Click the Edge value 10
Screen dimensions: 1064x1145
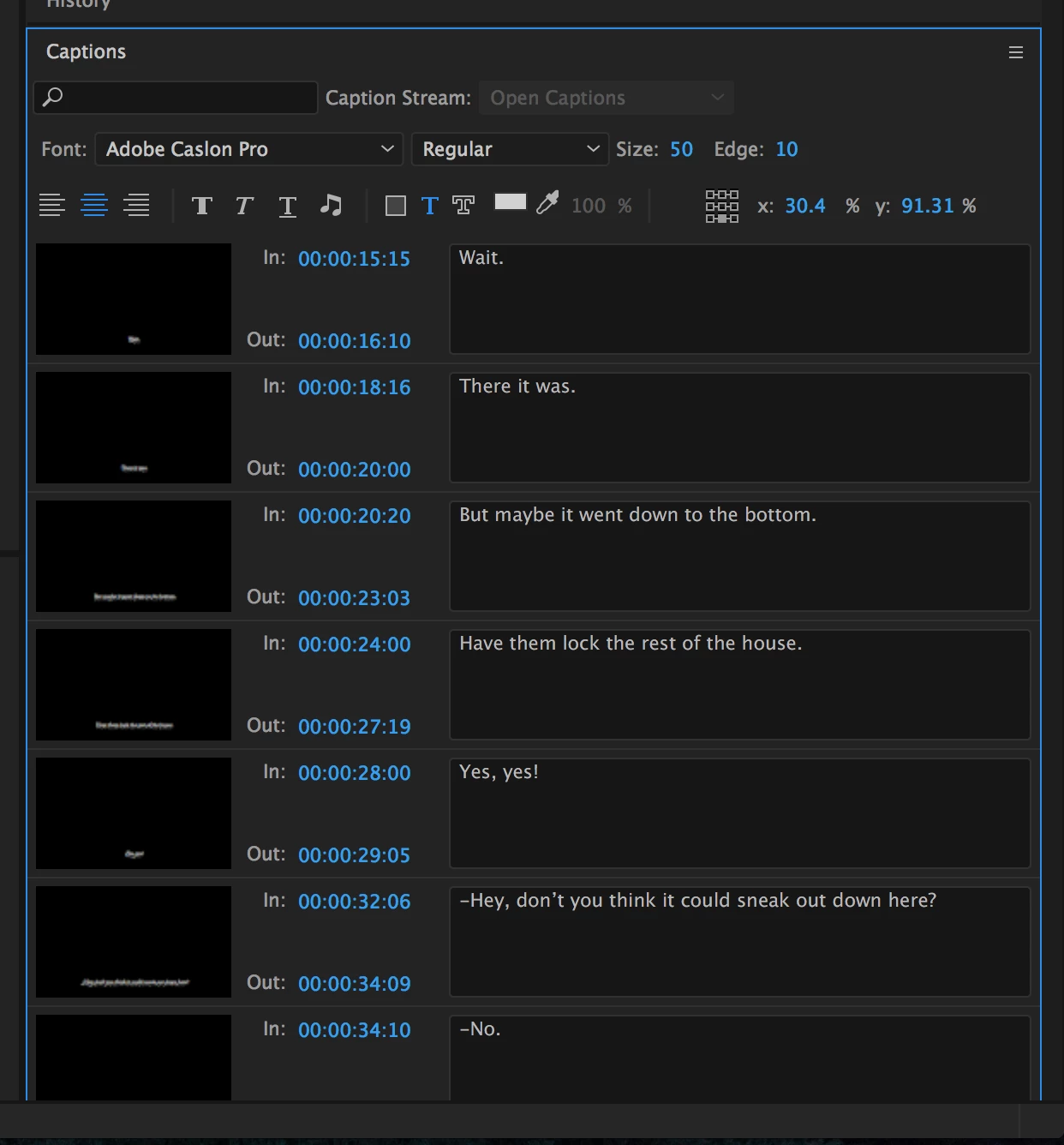[x=786, y=149]
